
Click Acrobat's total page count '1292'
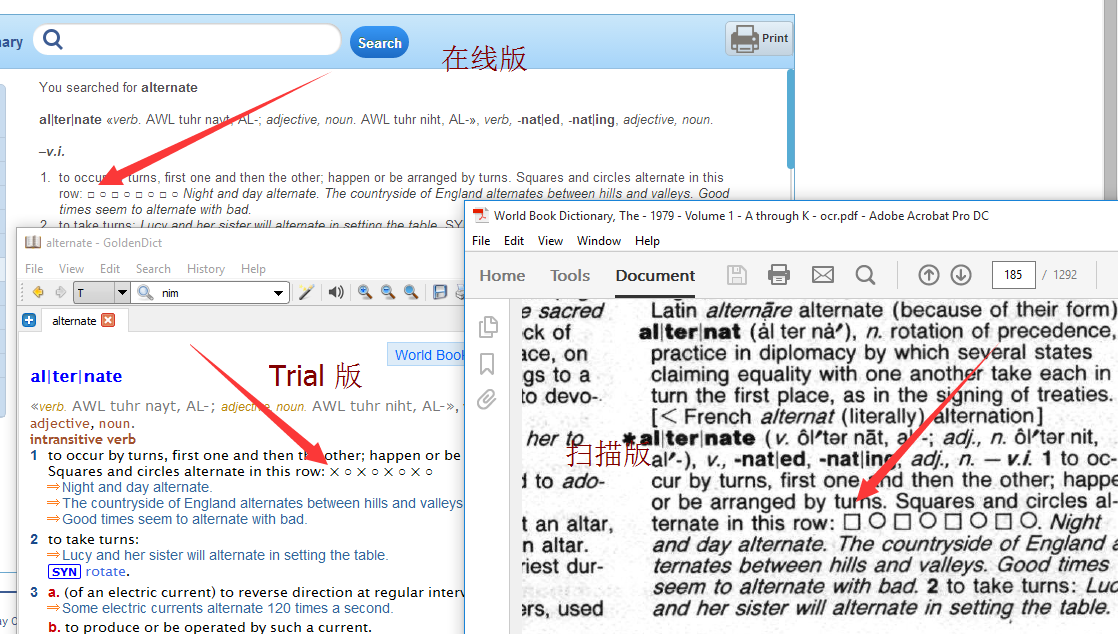pyautogui.click(x=1065, y=275)
